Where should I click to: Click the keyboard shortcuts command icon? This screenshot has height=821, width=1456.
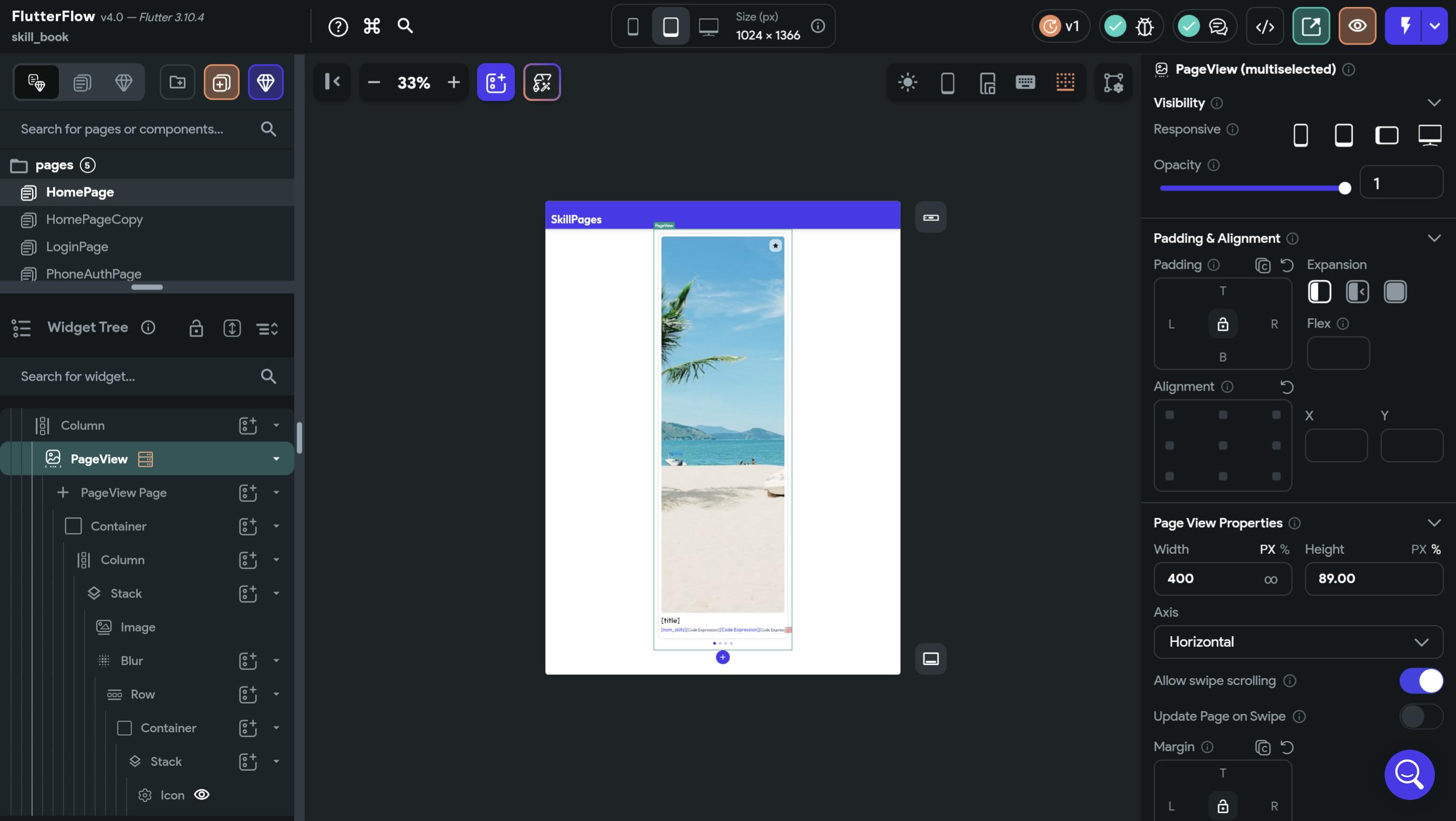(371, 26)
